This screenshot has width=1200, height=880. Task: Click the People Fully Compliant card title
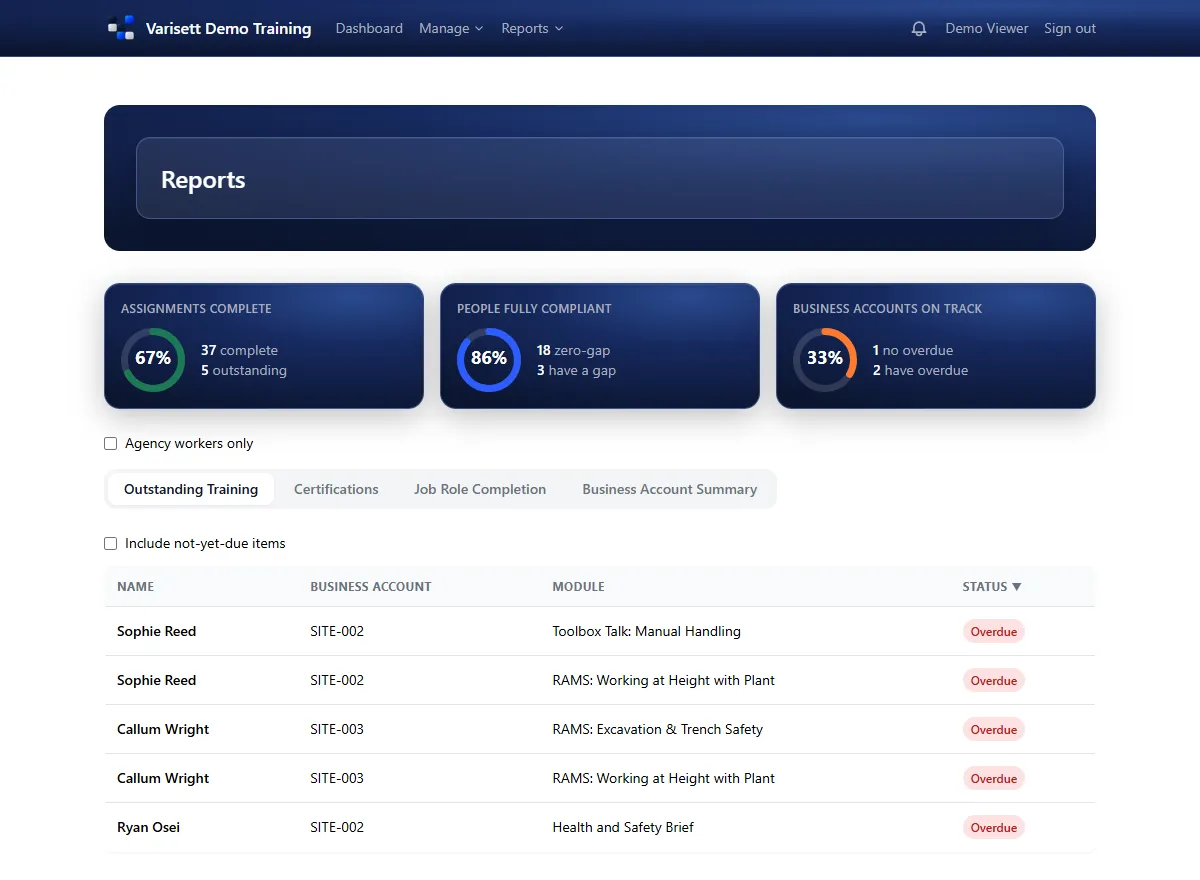[534, 309]
